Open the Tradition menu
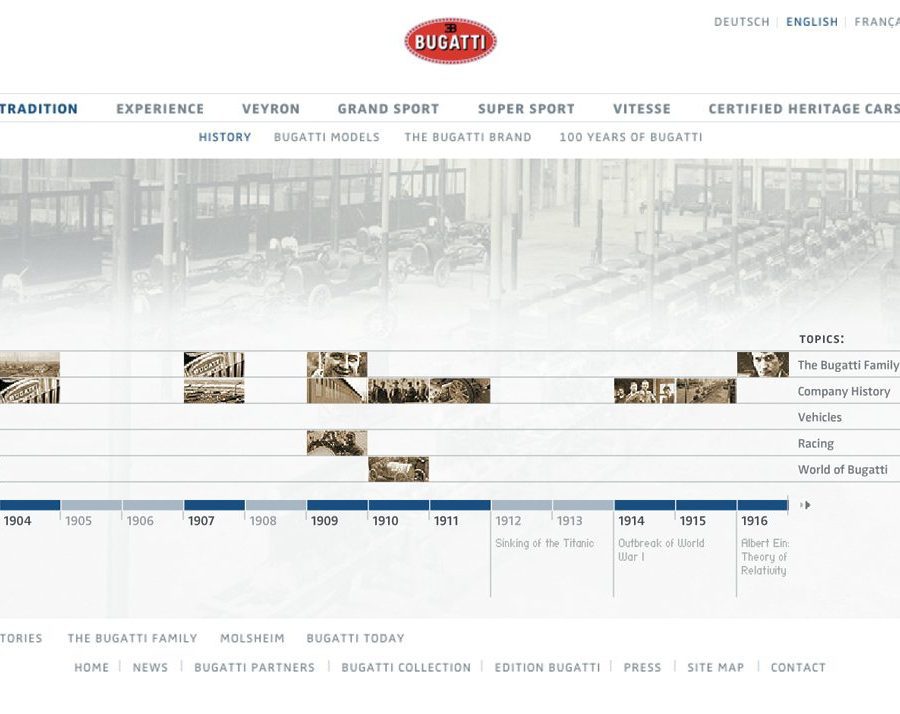This screenshot has height=714, width=900. [x=38, y=109]
